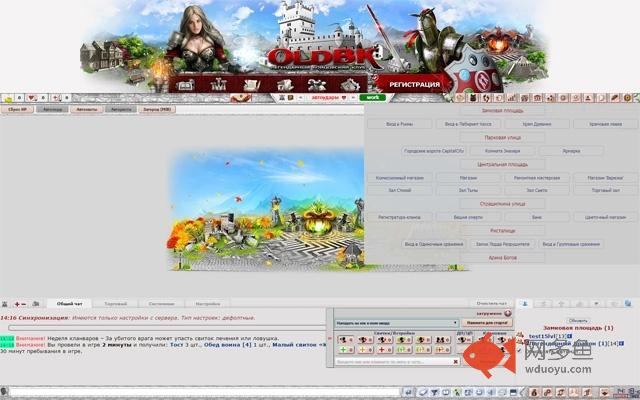Click the nickname input field in plugin panel

(395, 362)
